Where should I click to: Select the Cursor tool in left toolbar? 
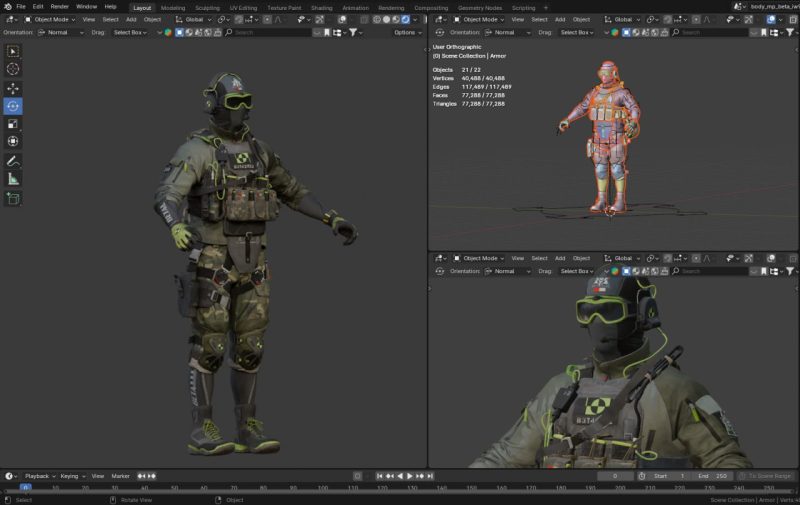coord(13,68)
